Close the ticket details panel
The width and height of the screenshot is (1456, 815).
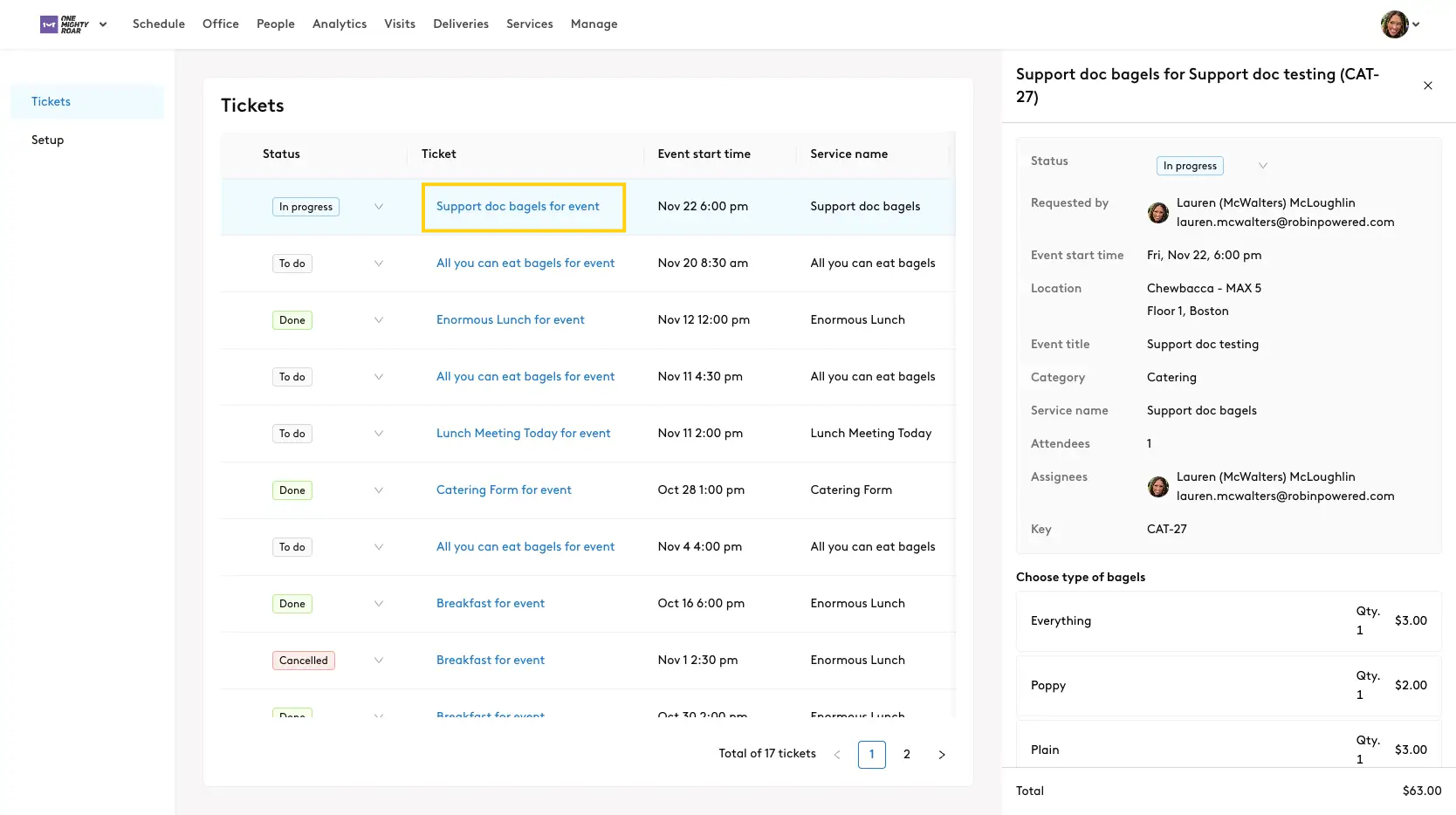(x=1427, y=86)
